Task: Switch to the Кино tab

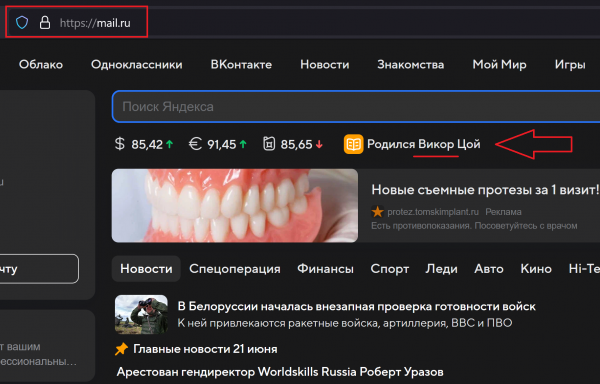Action: coord(536,269)
